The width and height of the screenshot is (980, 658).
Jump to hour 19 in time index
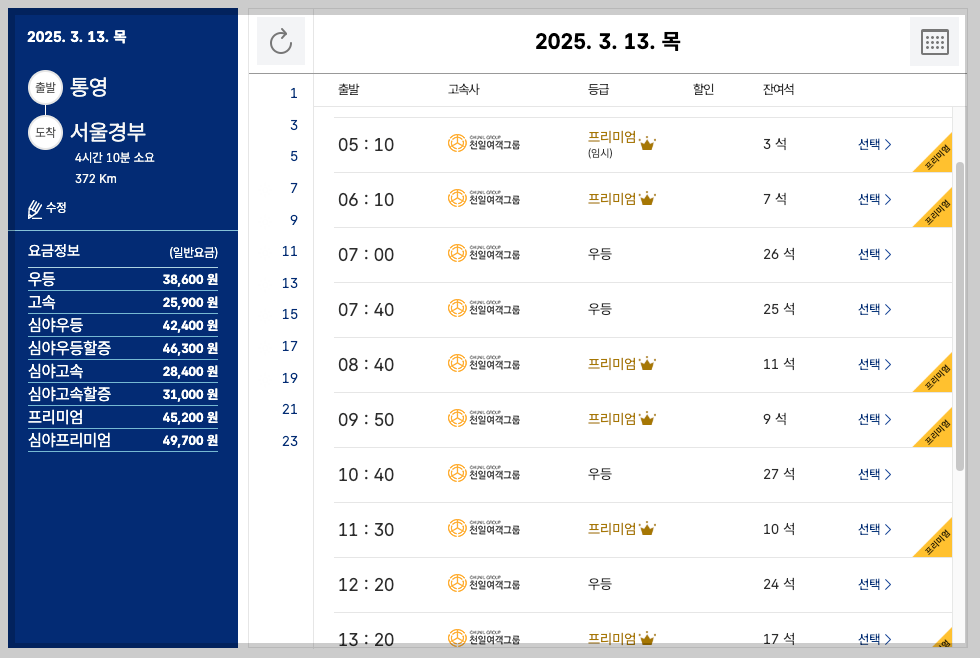(x=289, y=378)
